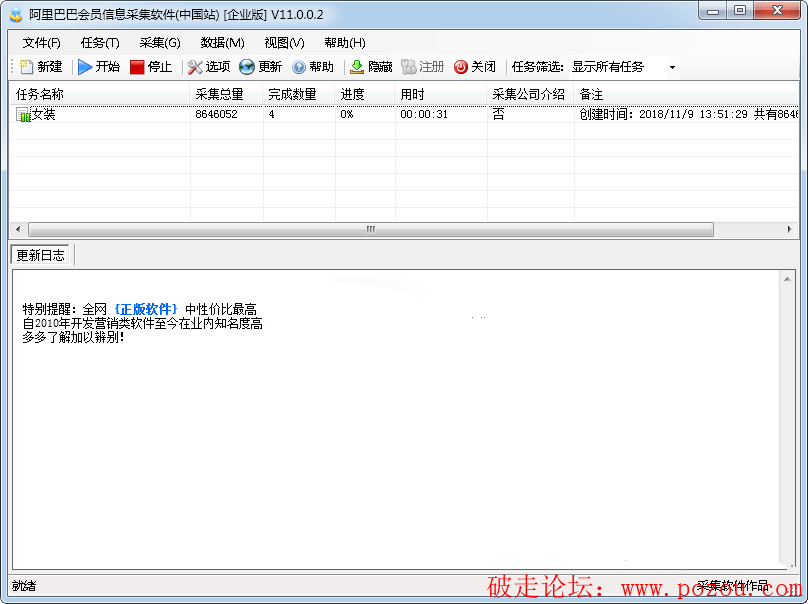Open the 文件(F) menu
808x604 pixels.
(x=41, y=43)
